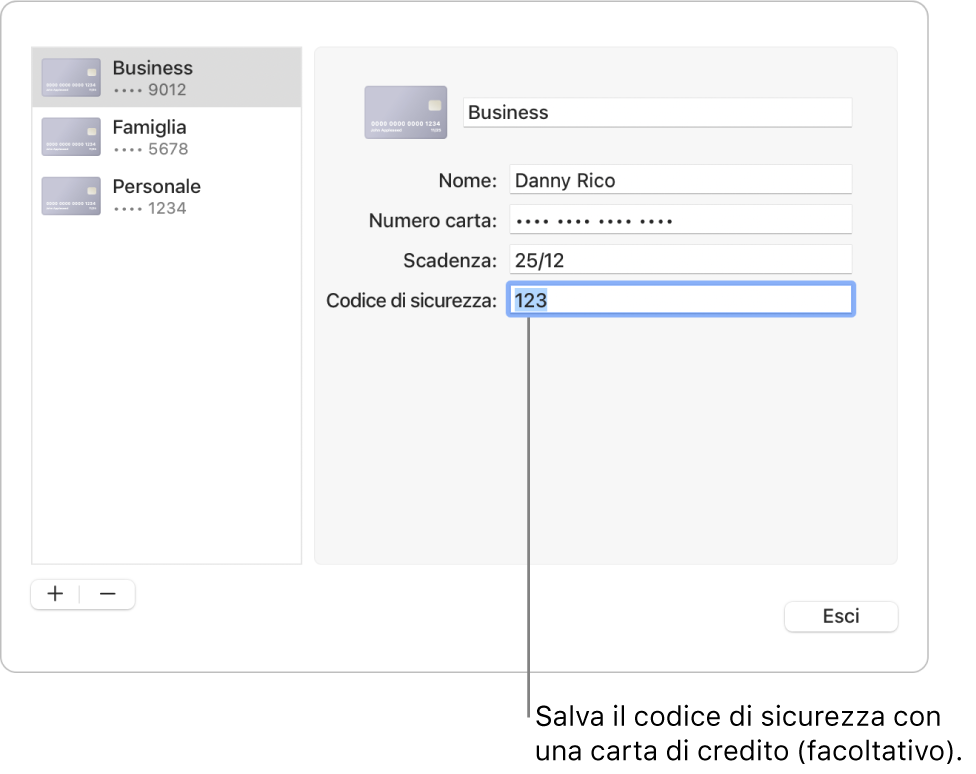
Task: Select the 'Personale' name in the card list
Action: tap(156, 186)
